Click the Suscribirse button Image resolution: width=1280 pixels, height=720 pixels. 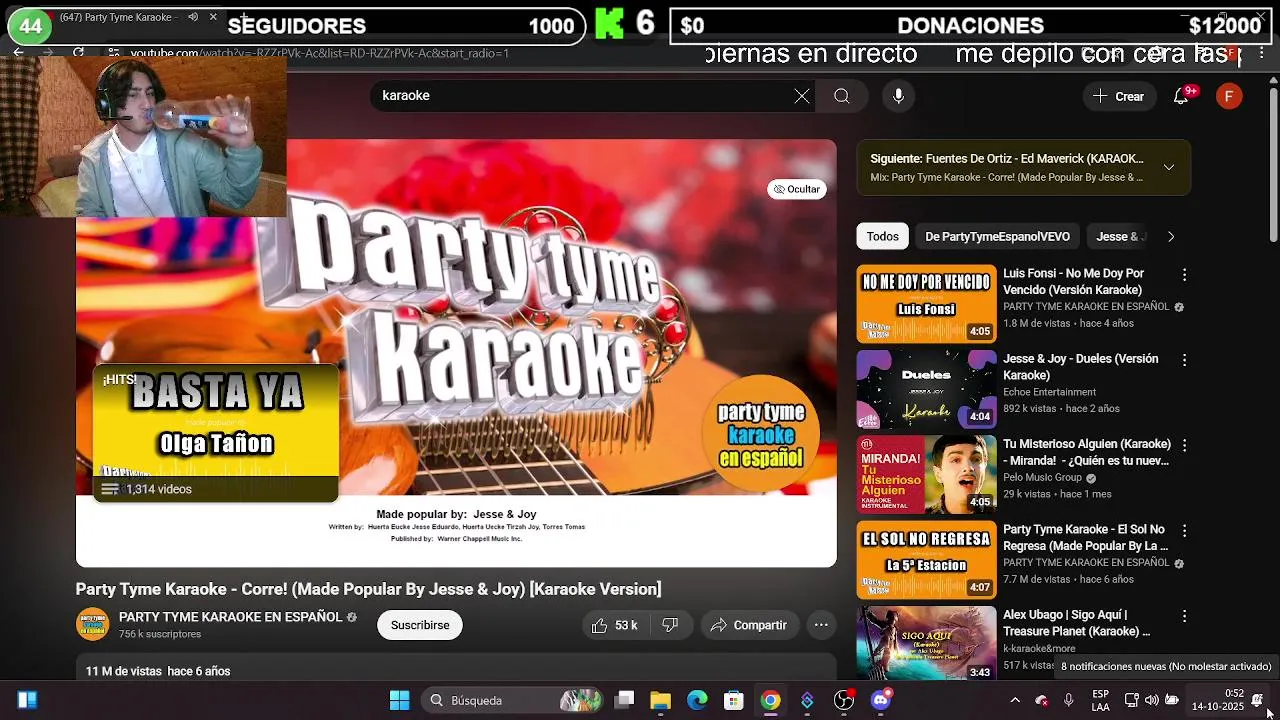point(420,625)
